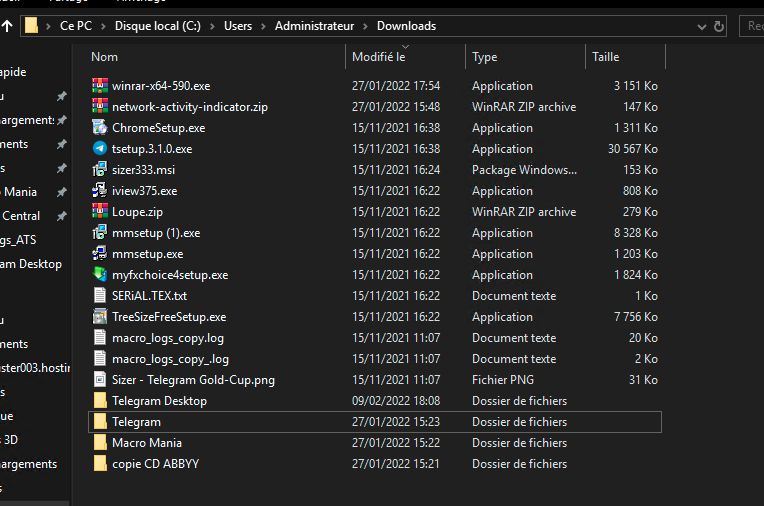Viewport: 764px width, 506px height.
Task: Refresh the Downloads folder view
Action: (x=719, y=26)
